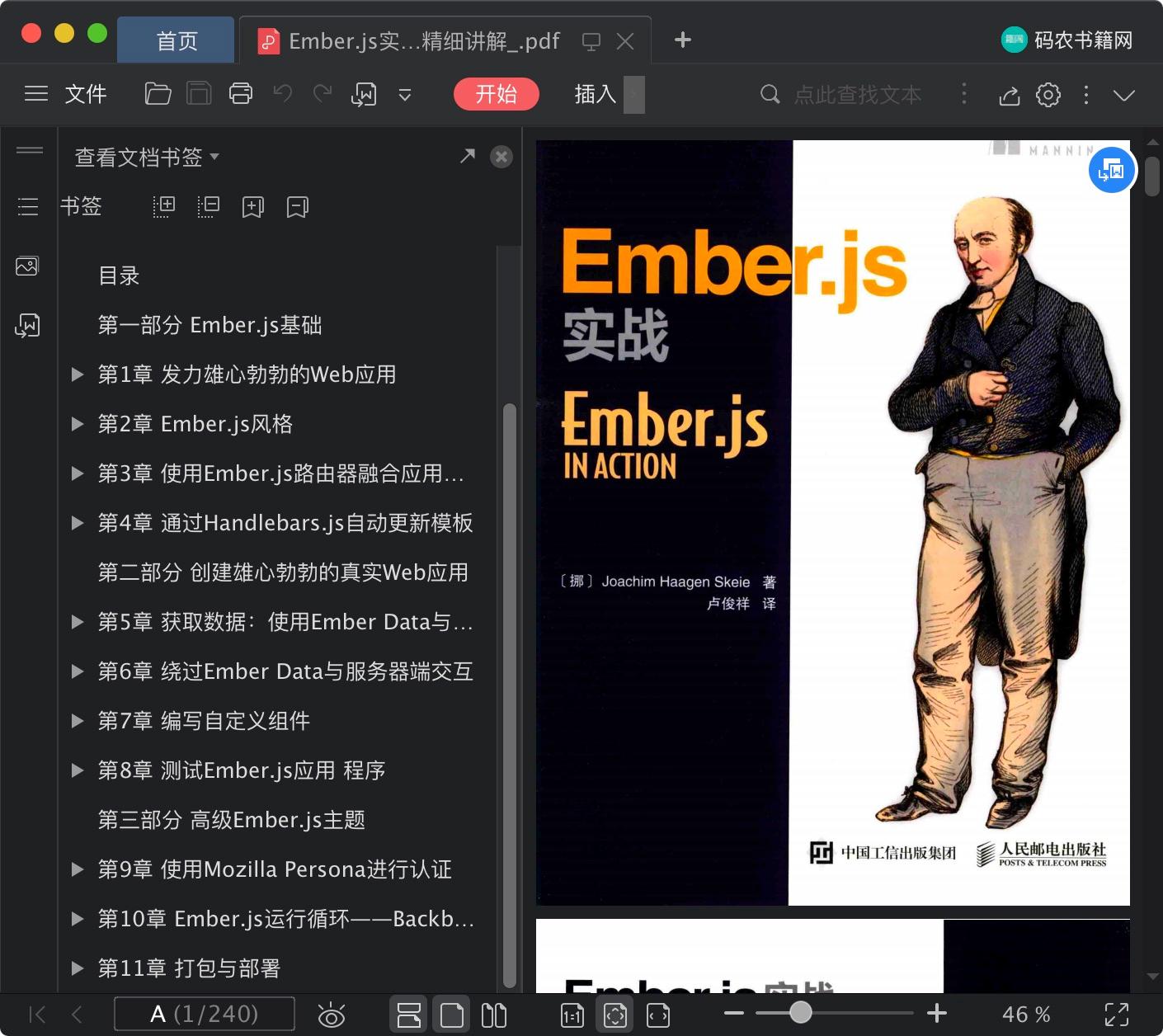This screenshot has height=1036, width=1163.
Task: Toggle two-page view icon
Action: click(x=494, y=1015)
